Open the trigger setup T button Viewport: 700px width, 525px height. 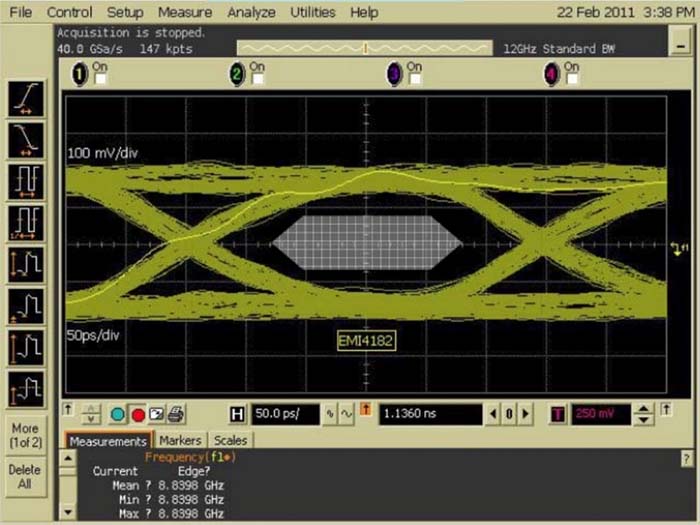(558, 415)
